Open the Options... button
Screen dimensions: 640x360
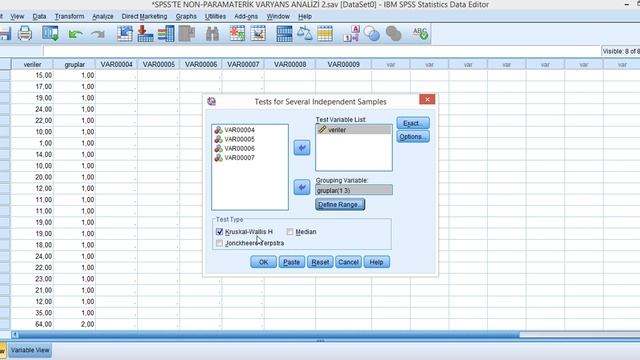(x=413, y=137)
